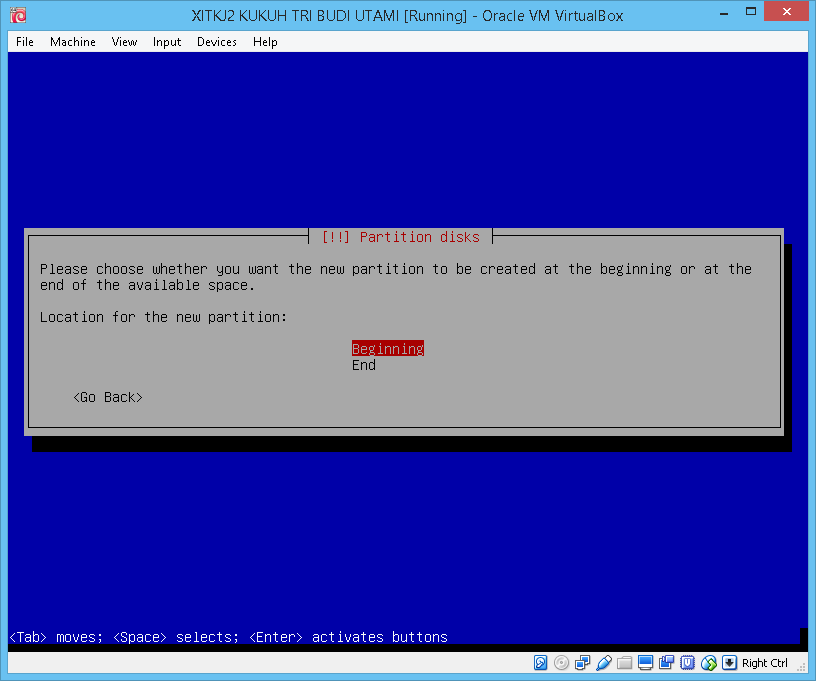Viewport: 816px width, 681px height.
Task: Click the hard disk activity status icon
Action: 540,663
